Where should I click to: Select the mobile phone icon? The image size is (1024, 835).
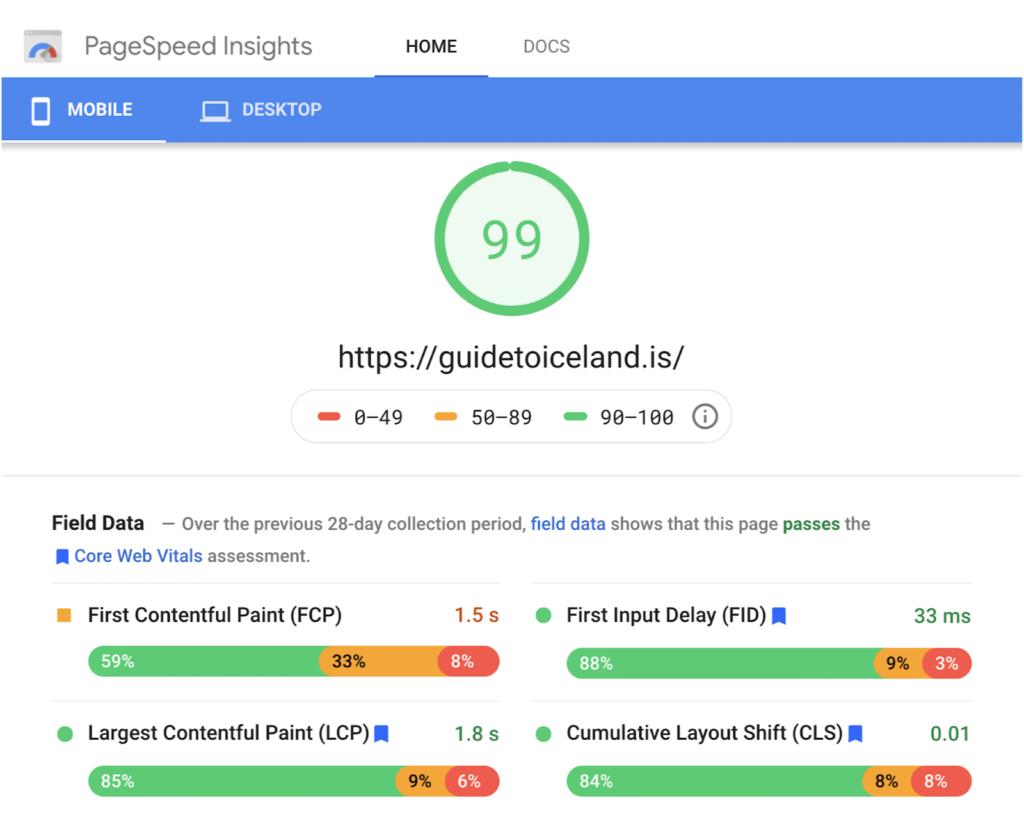pyautogui.click(x=40, y=110)
